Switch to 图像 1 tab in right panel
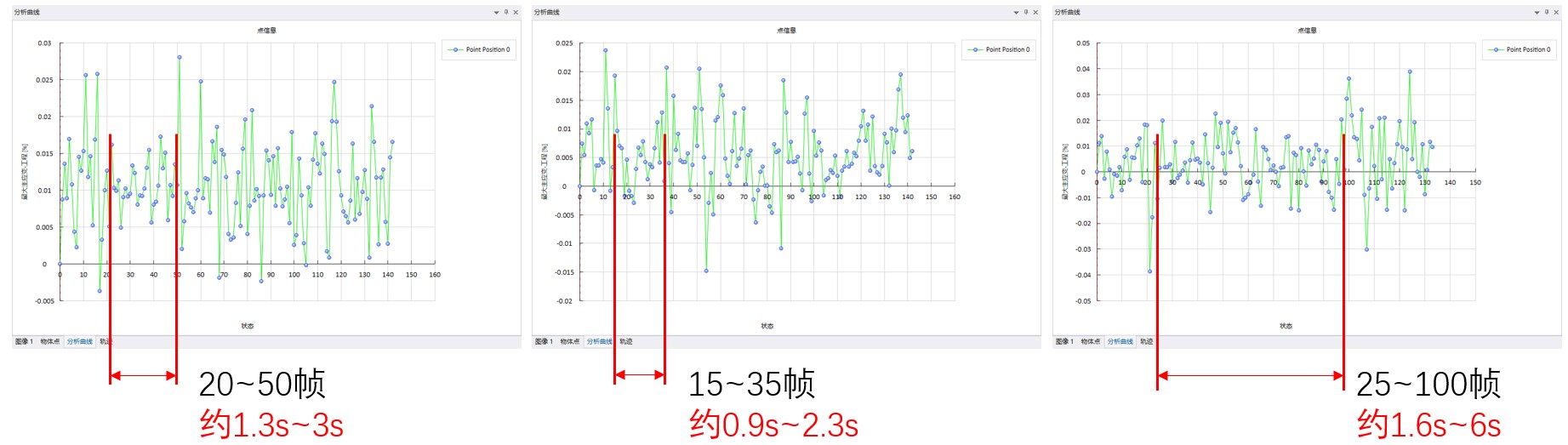This screenshot has height=445, width=1568. point(1064,342)
